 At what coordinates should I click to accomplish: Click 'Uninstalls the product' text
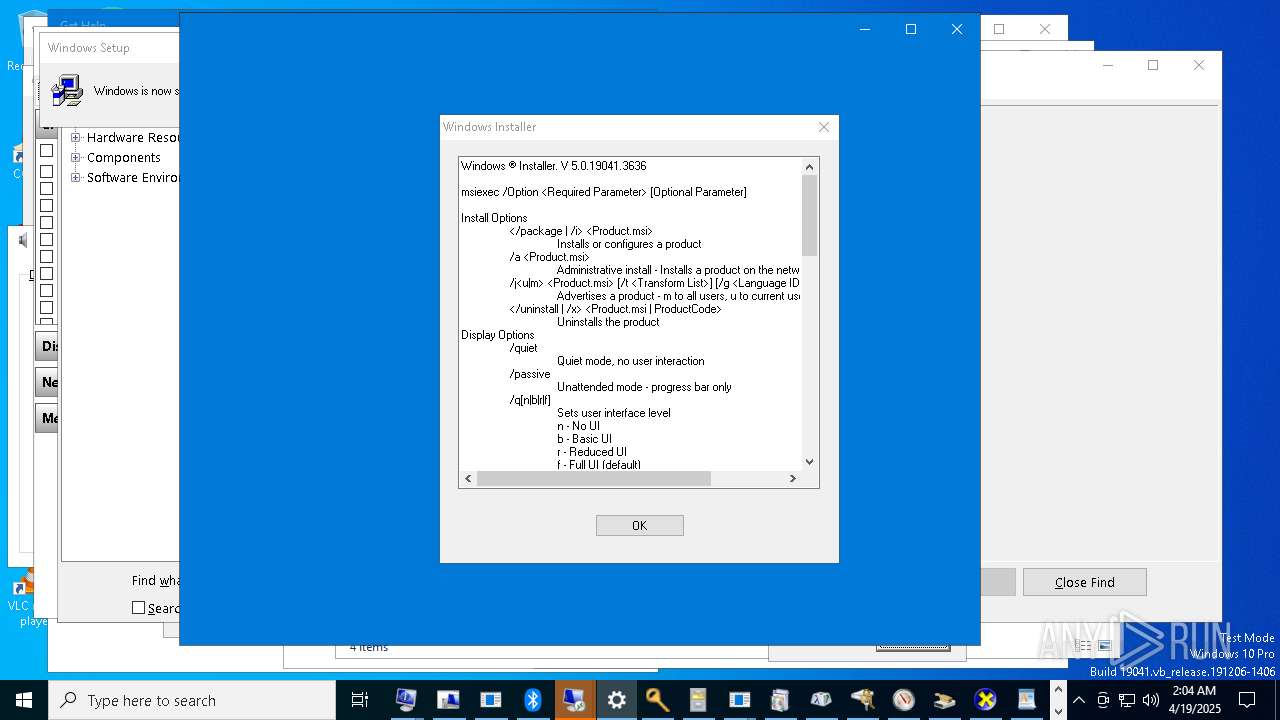608,322
